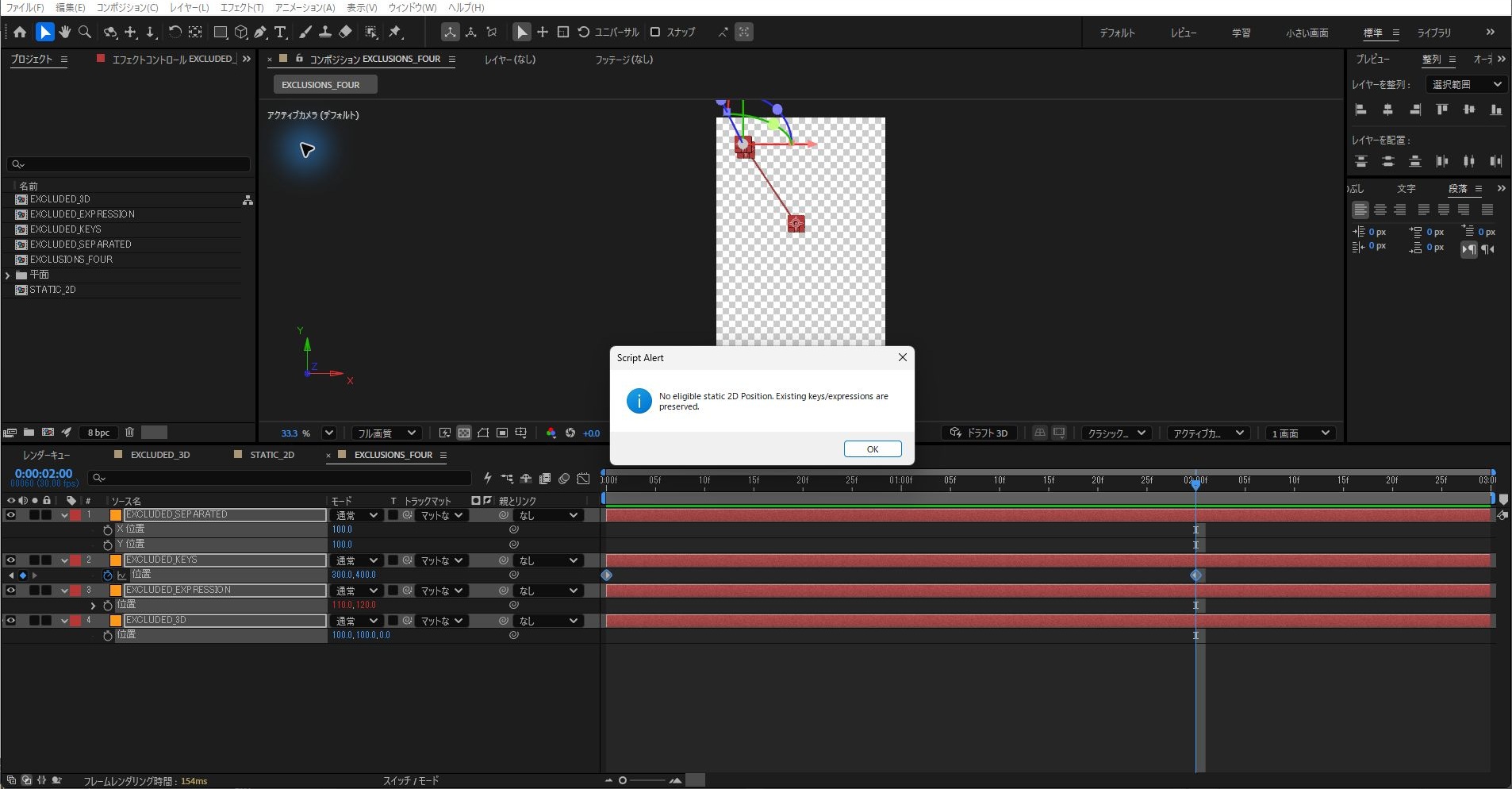The image size is (1512, 789).
Task: Hide the EXCLUDED_KEYS layer with eye toggle
Action: [11, 560]
